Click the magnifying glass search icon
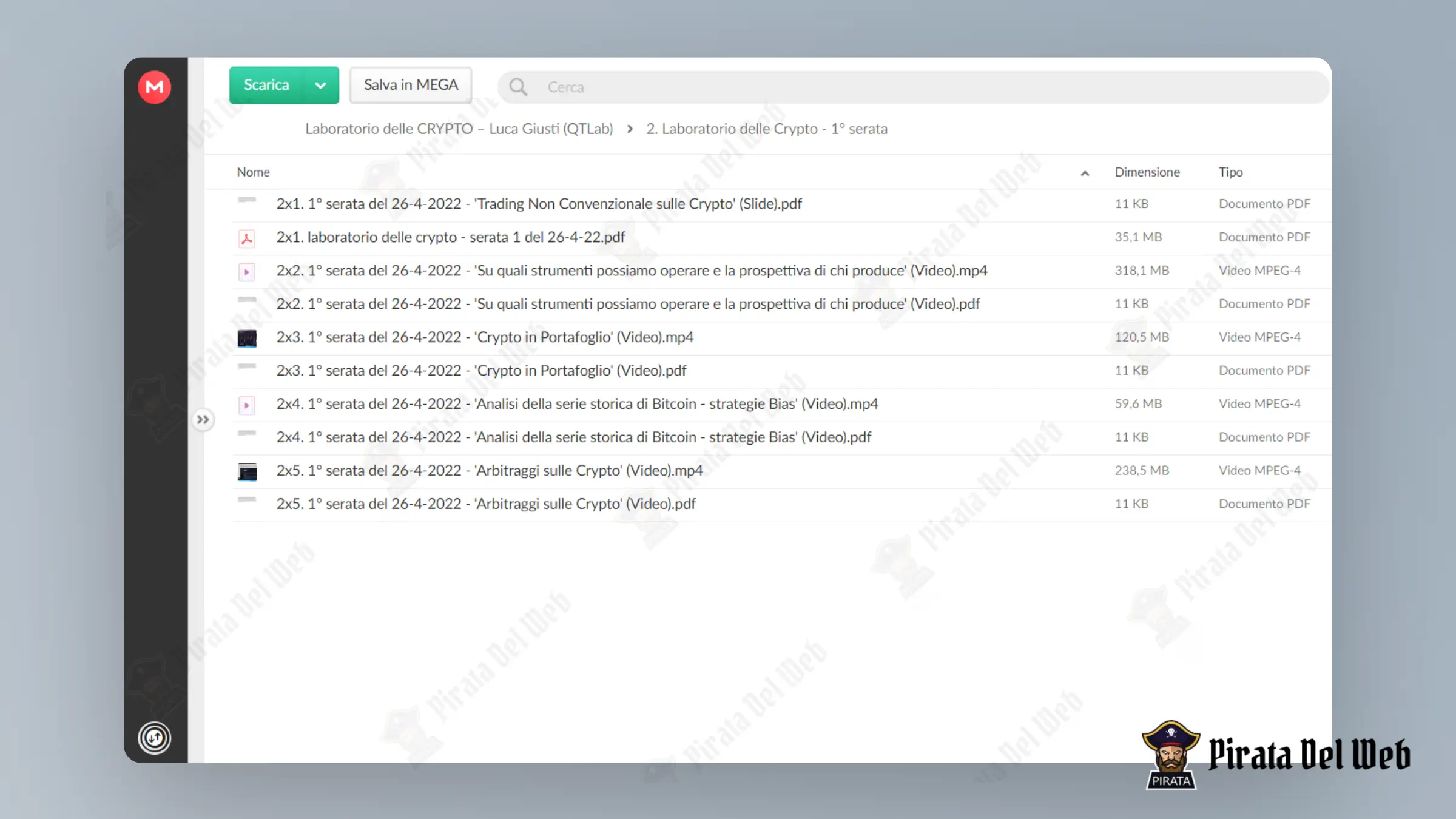 tap(517, 87)
